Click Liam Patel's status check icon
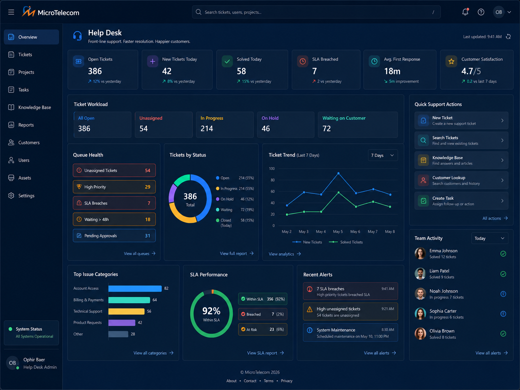Screen dimensions: 520x390 (x=503, y=274)
